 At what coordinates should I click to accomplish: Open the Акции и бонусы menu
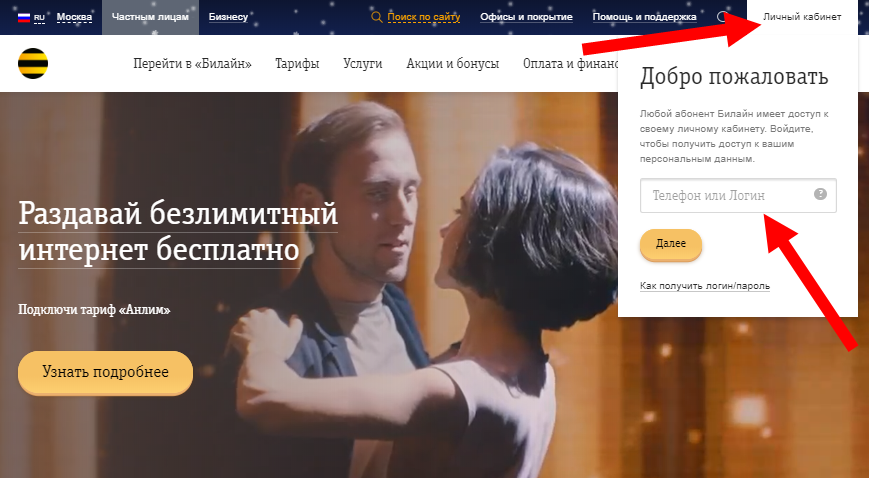pyautogui.click(x=453, y=64)
